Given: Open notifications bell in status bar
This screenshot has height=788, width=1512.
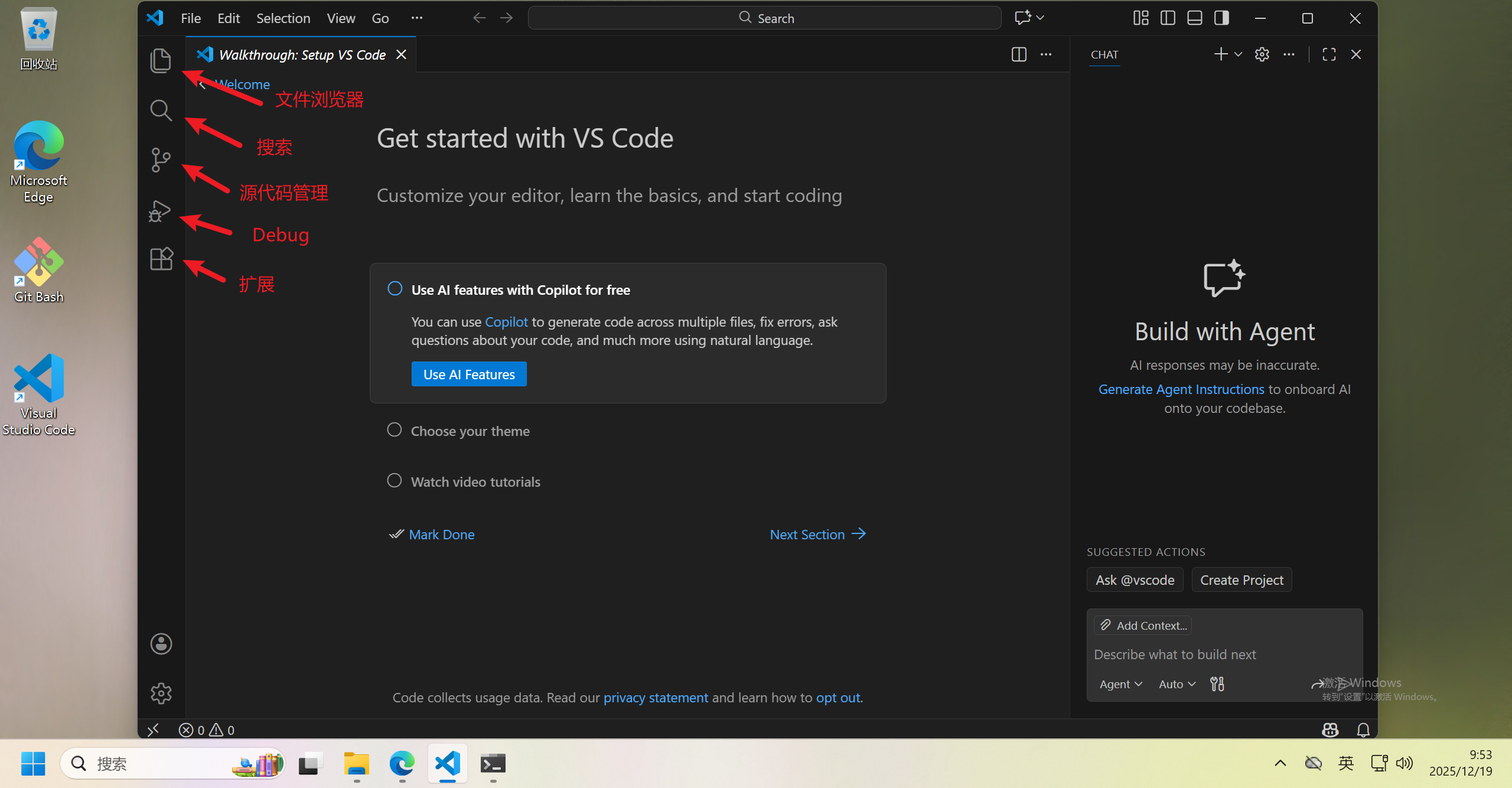Looking at the screenshot, I should (x=1363, y=730).
